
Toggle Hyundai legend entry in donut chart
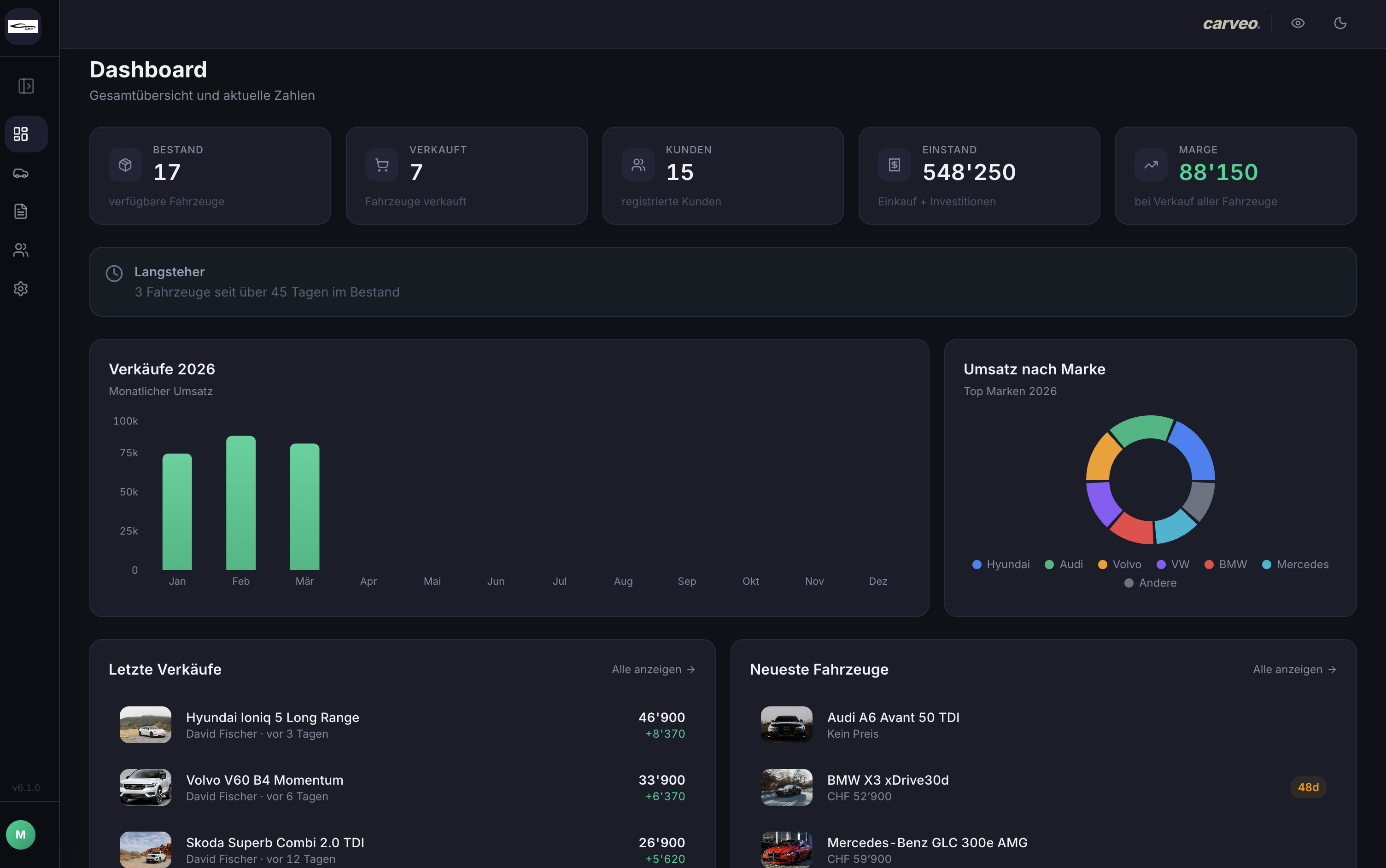pyautogui.click(x=1001, y=564)
